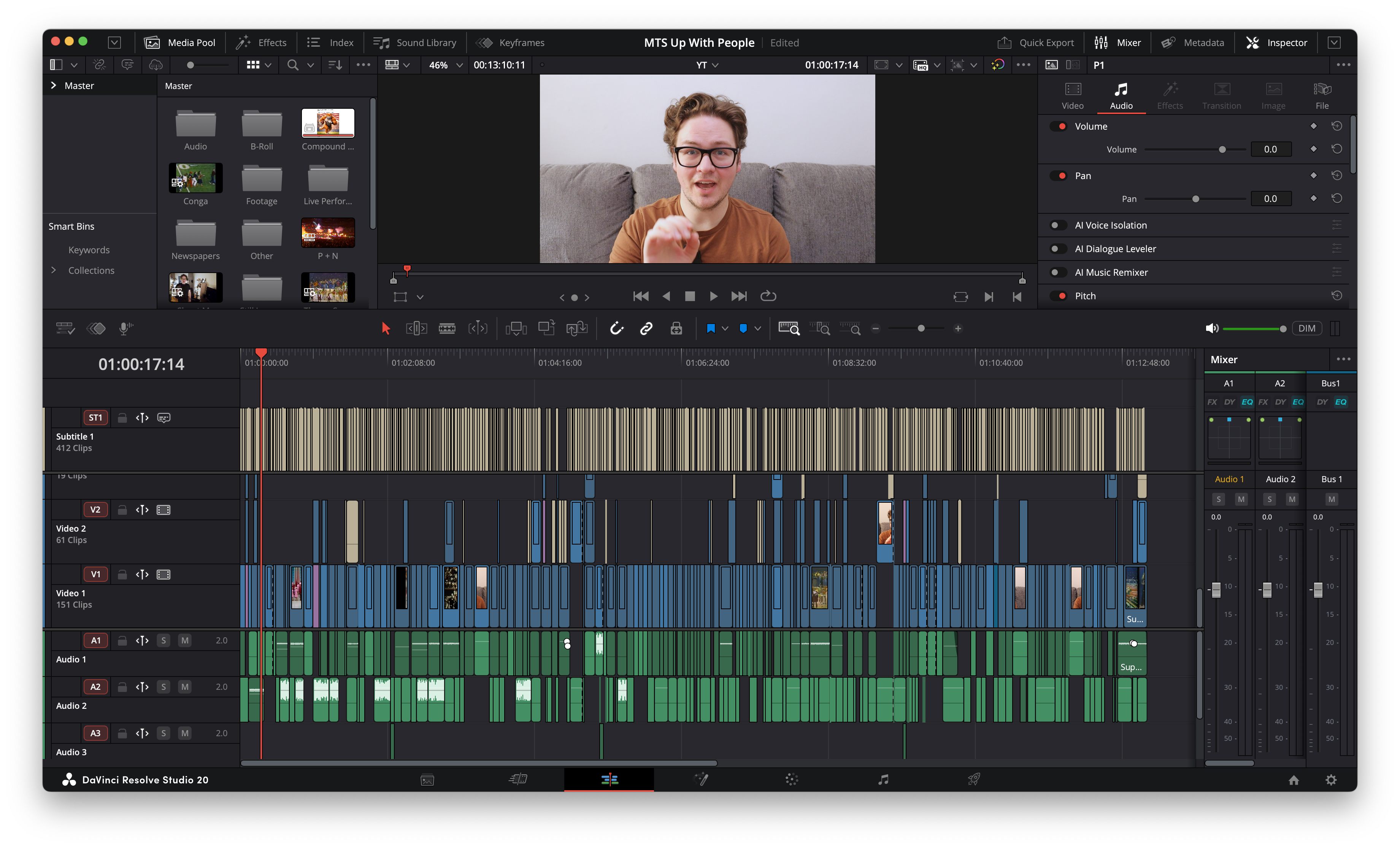Mute the Audio 2 track with M button

(x=185, y=687)
